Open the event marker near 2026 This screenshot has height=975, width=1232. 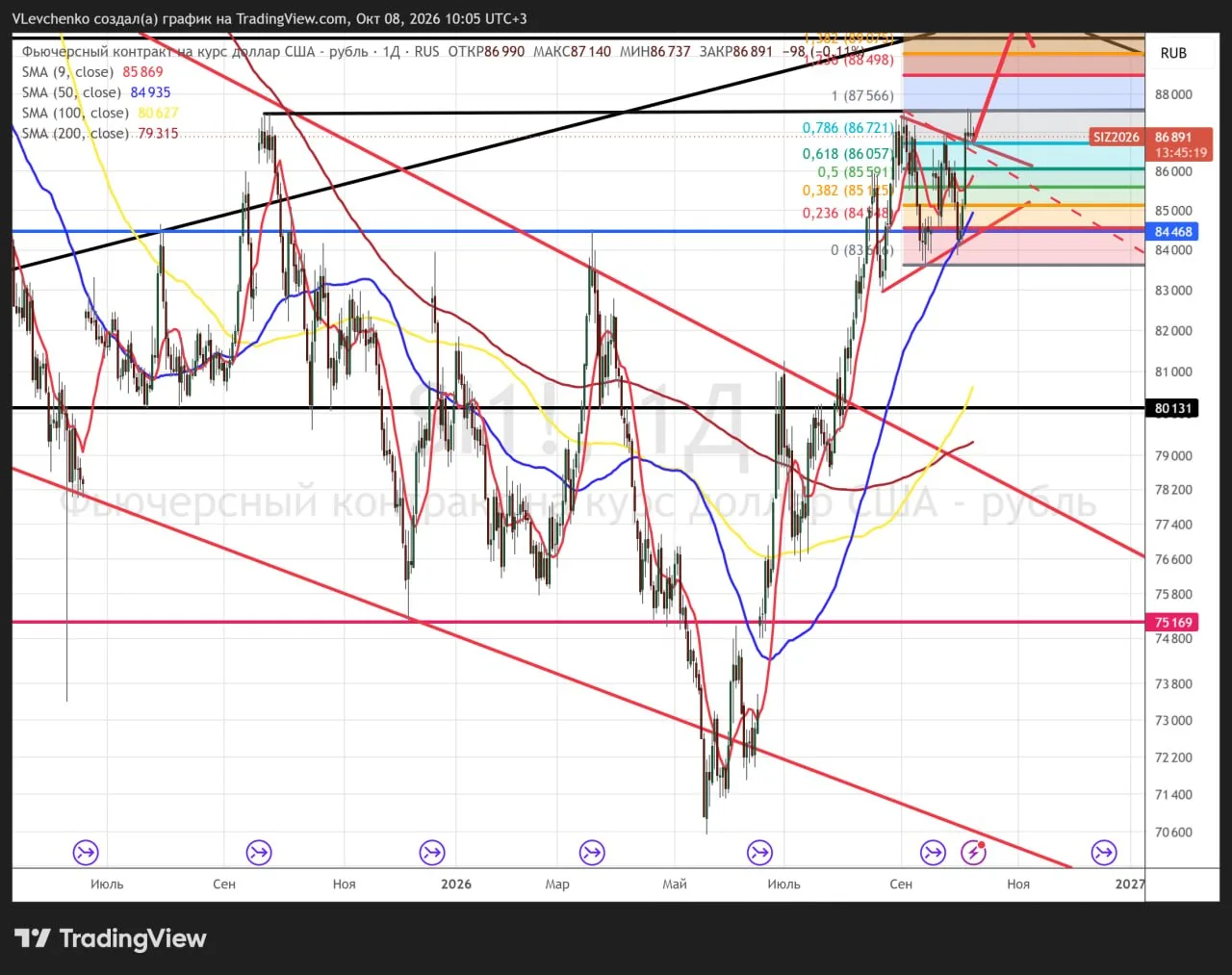[x=432, y=853]
